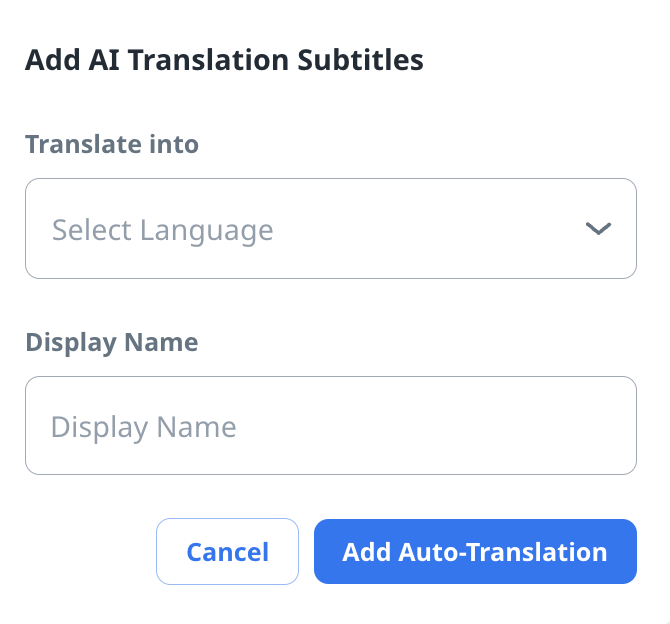Submit the blue Add Auto-Translation button
Screen dimensions: 670x624
(475, 551)
